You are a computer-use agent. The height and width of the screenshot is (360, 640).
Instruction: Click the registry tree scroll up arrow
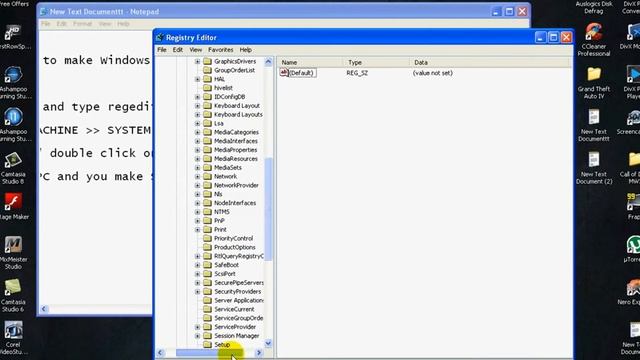(268, 62)
